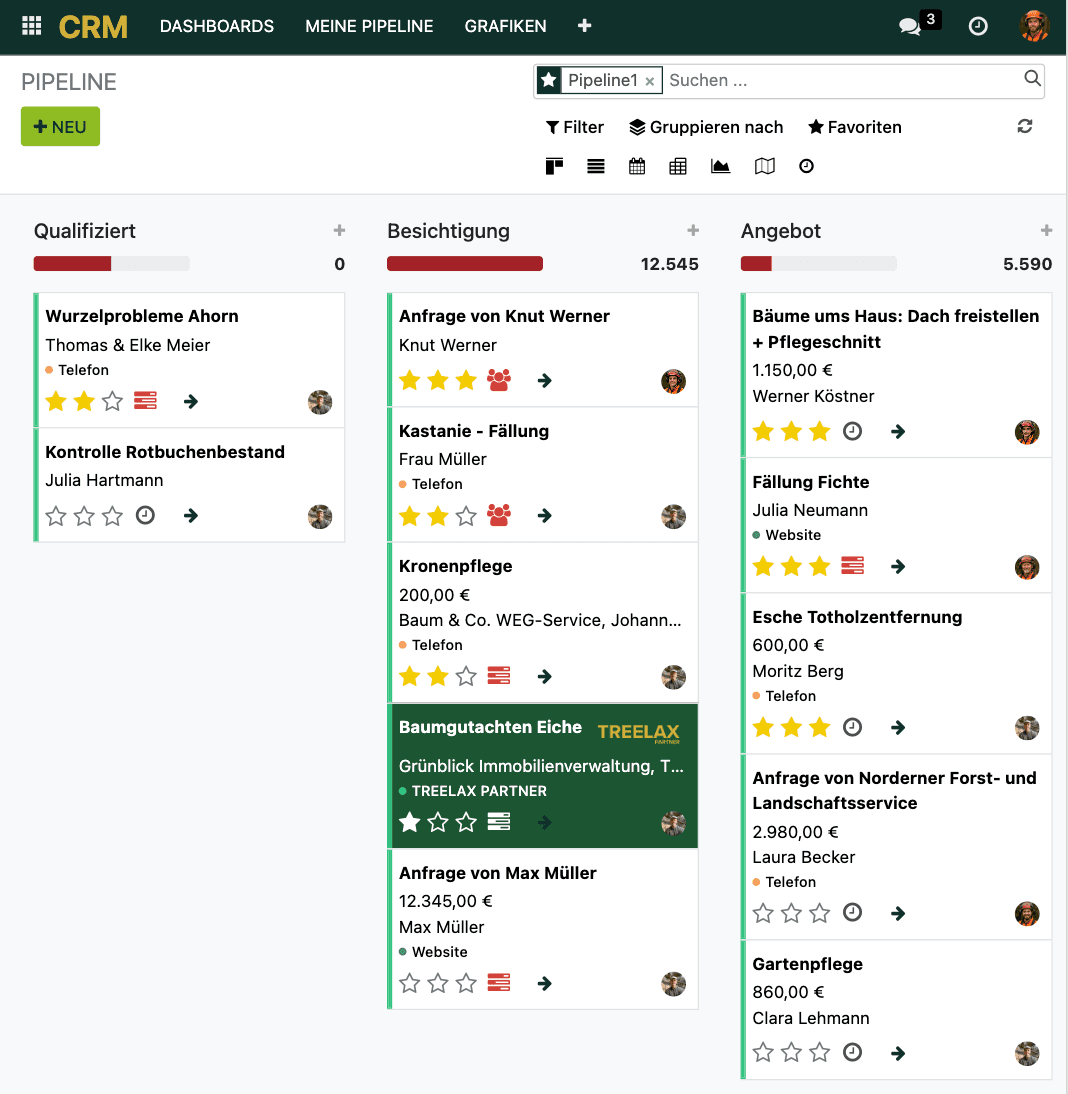Toggle first star on Fällung Fichte
The height and width of the screenshot is (1094, 1068).
(x=763, y=566)
